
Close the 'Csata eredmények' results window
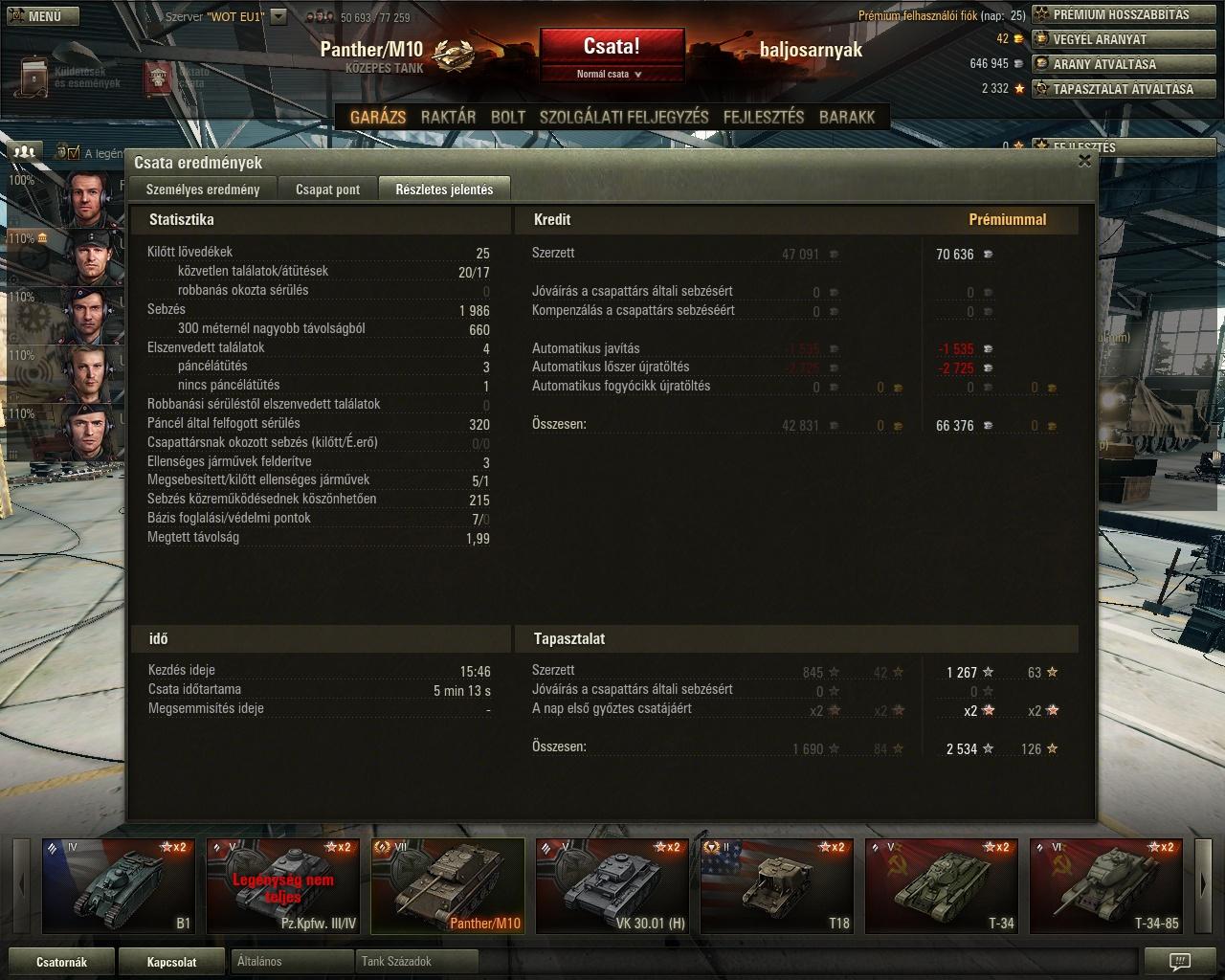pos(1084,161)
